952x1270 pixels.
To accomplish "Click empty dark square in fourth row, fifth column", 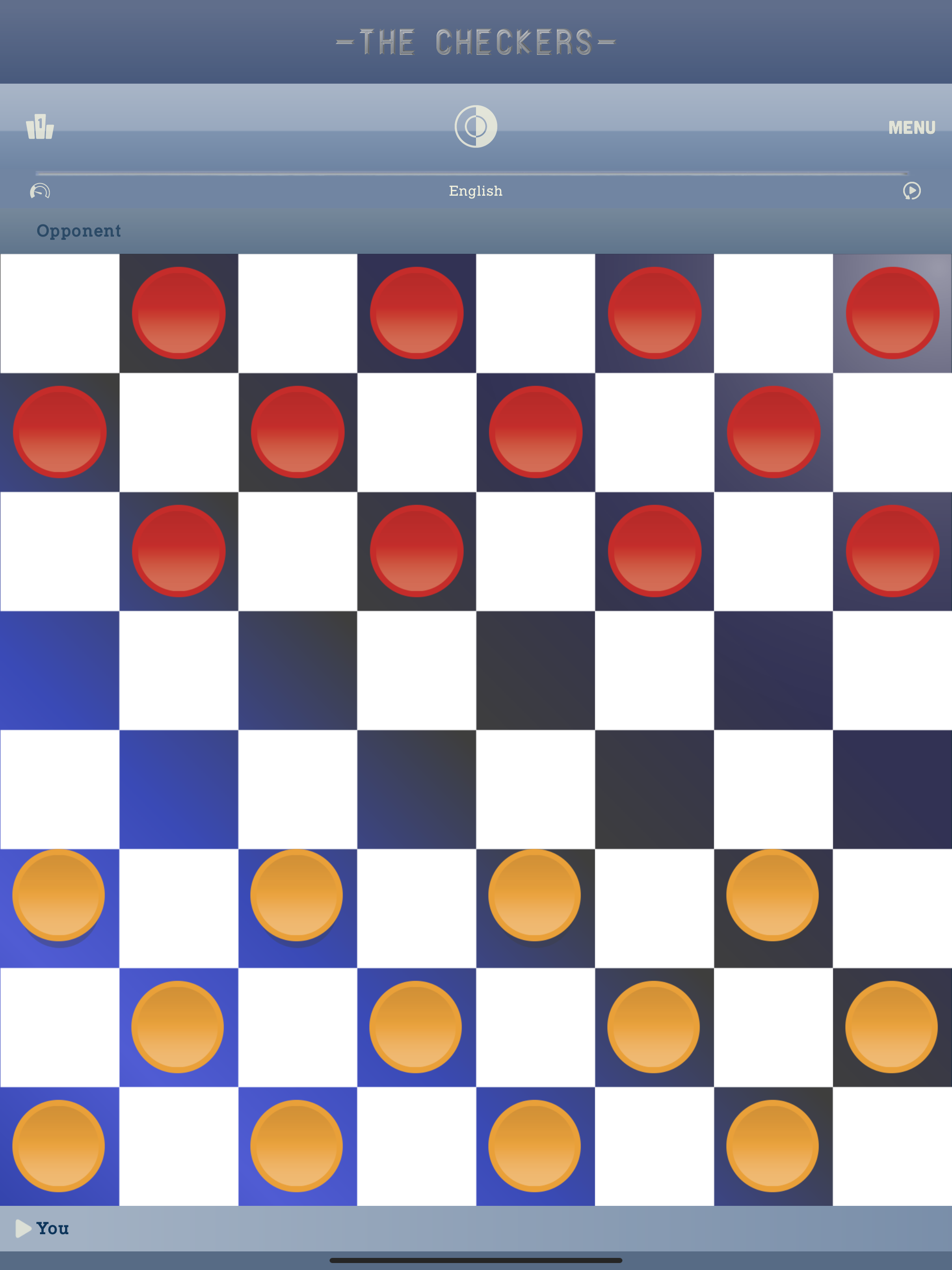I will pos(535,670).
